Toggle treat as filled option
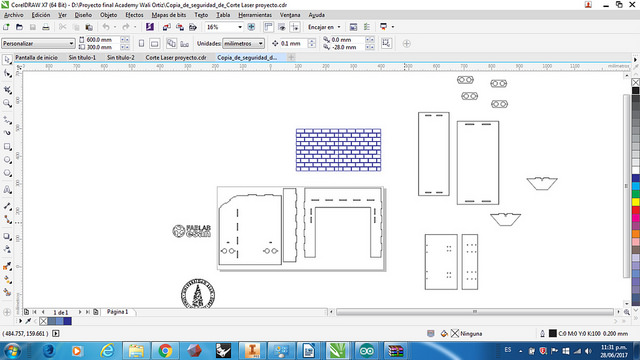The height and width of the screenshot is (360, 640). pos(386,43)
